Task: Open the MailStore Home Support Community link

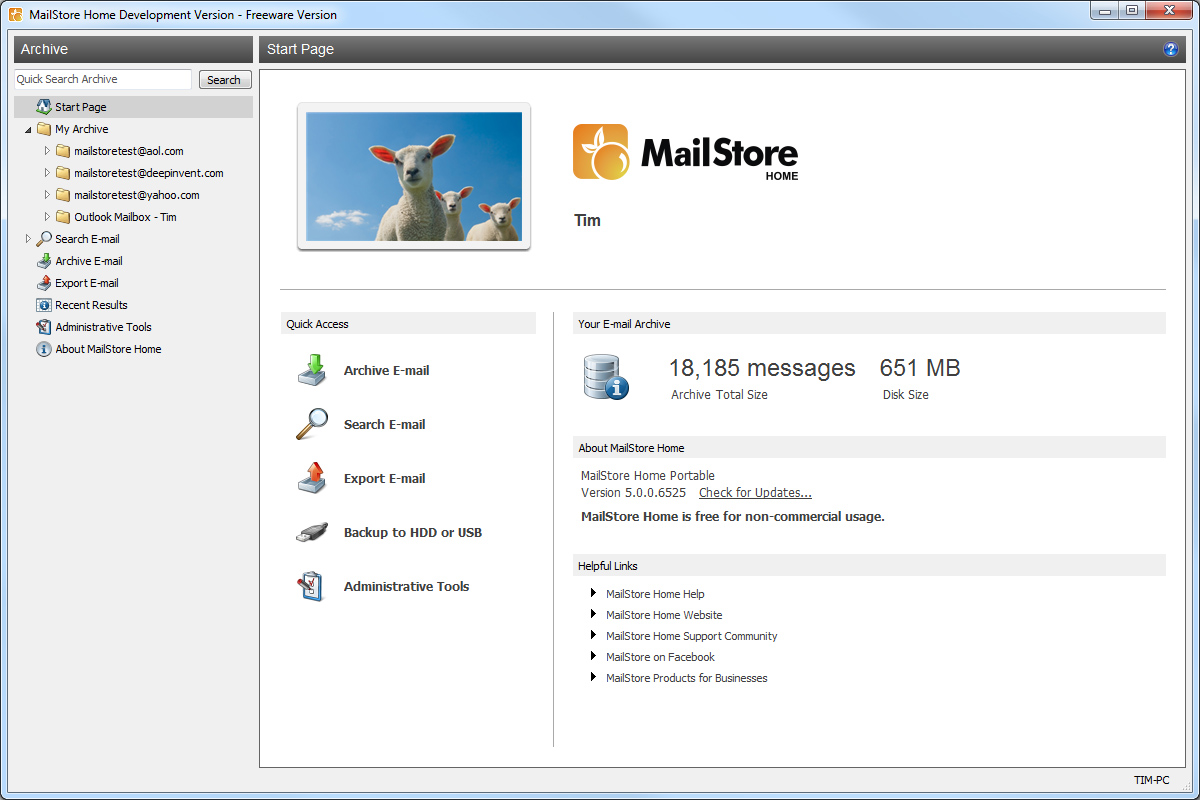Action: coord(692,636)
